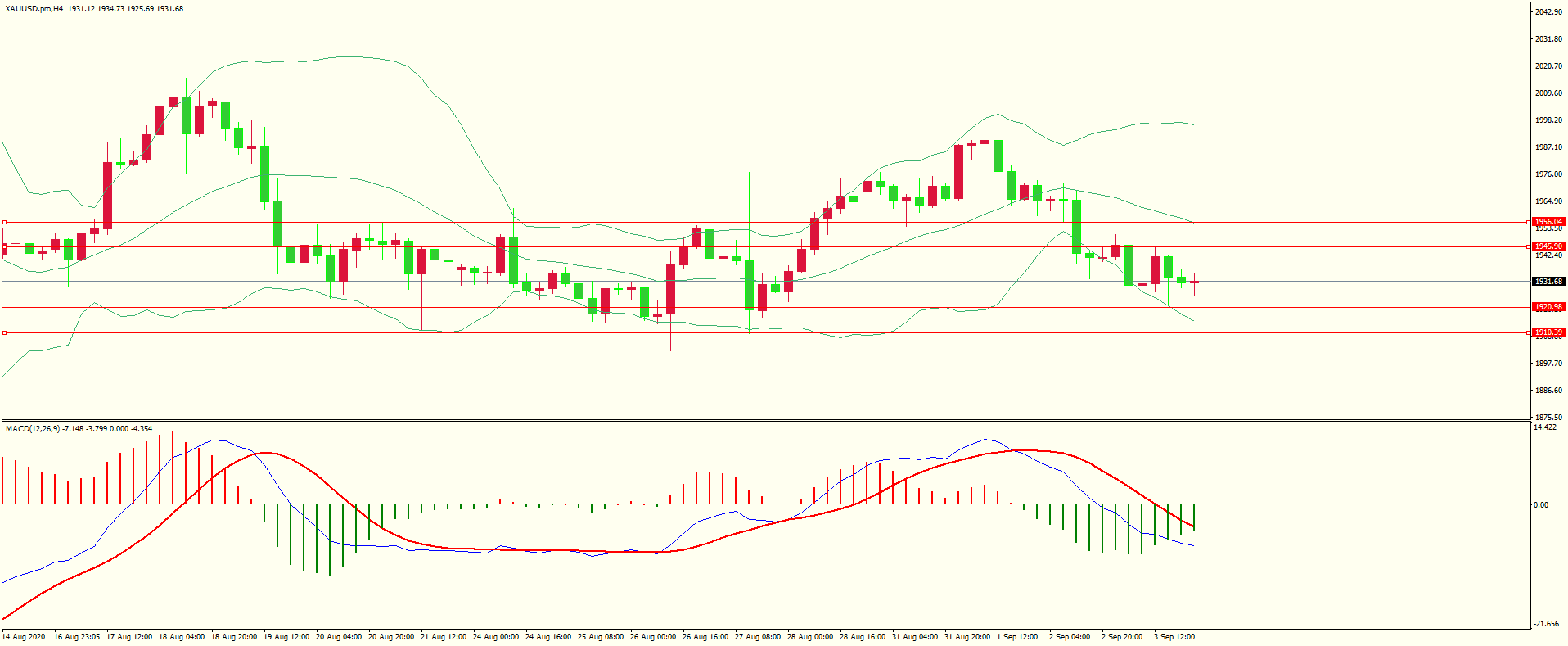Click the 2042.90 price axis value
The image size is (1568, 646).
tap(1548, 12)
